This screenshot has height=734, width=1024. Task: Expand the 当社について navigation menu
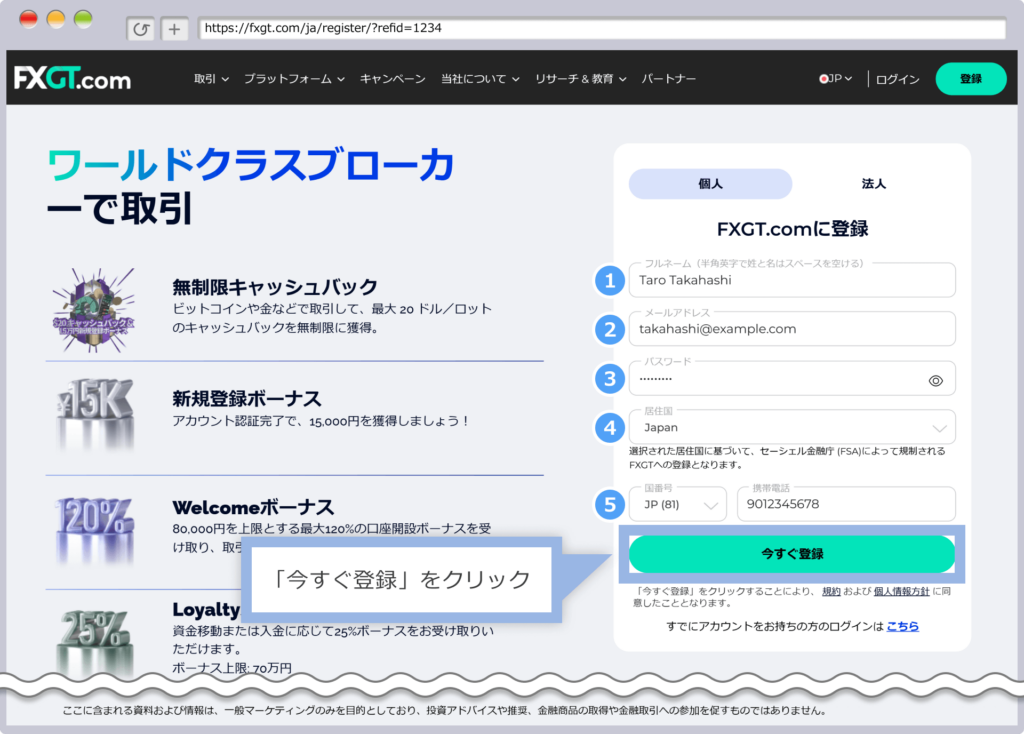[480, 78]
